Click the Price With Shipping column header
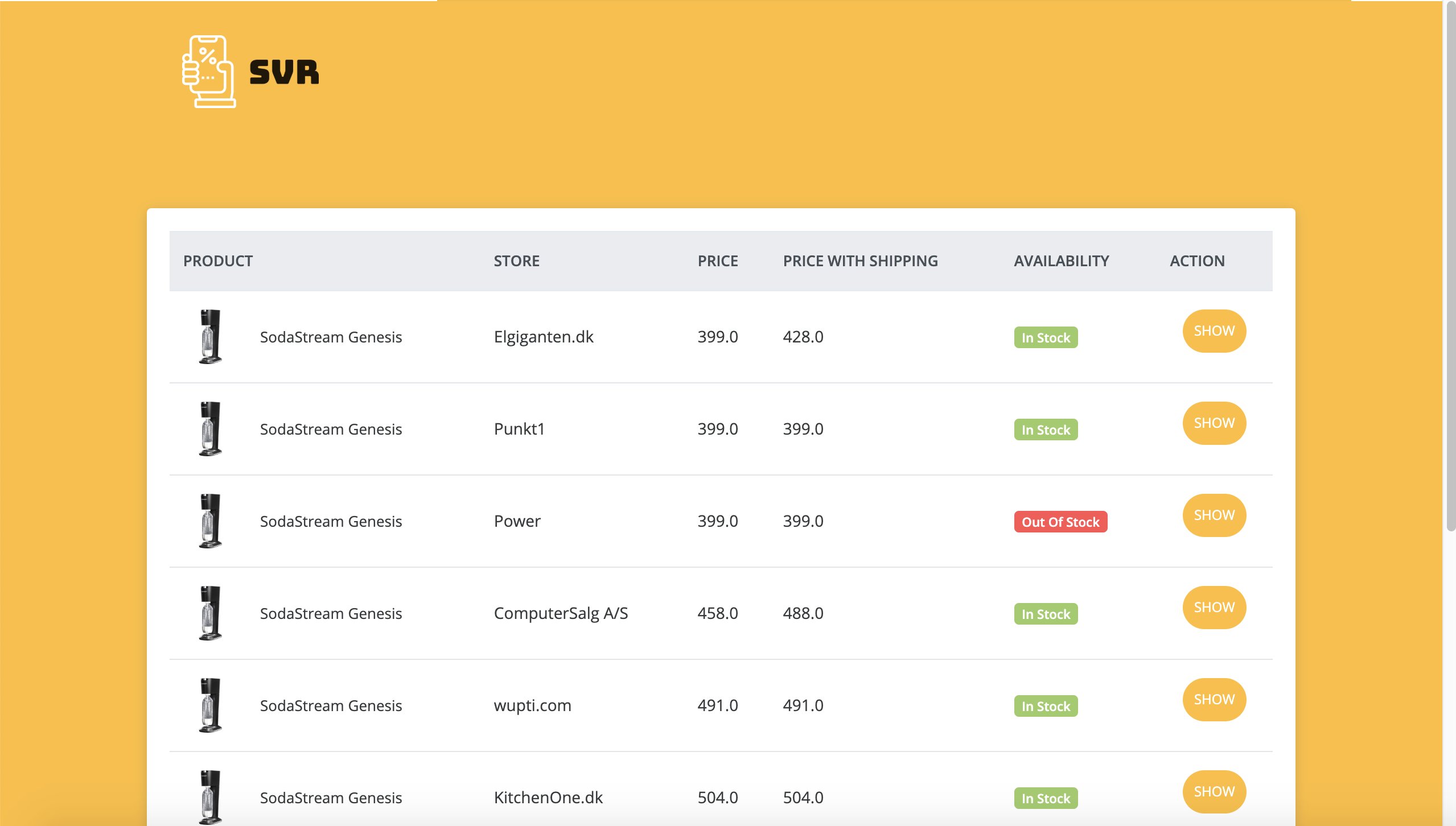 pyautogui.click(x=860, y=261)
